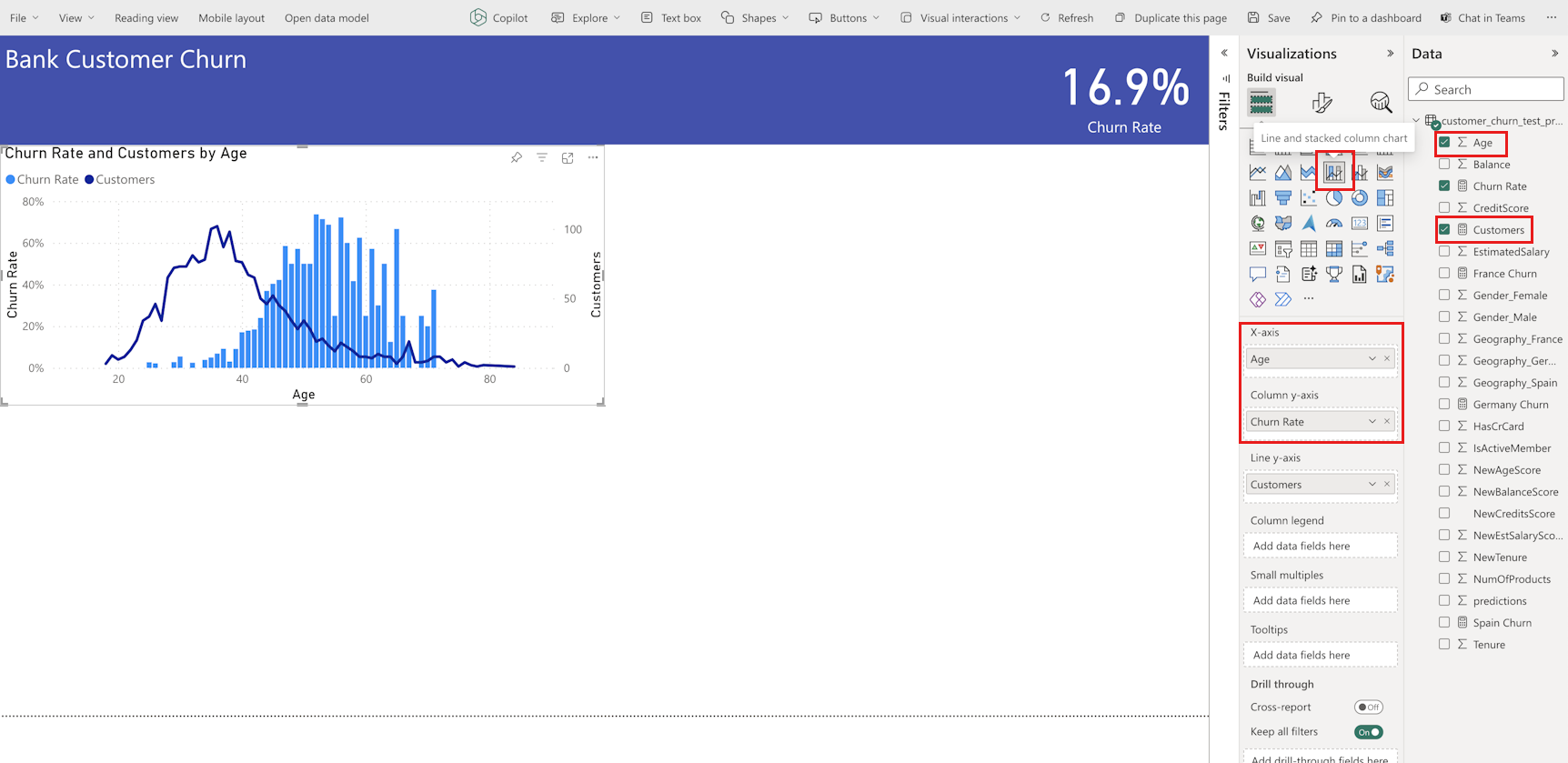Image resolution: width=1568 pixels, height=763 pixels.
Task: Click Open data model
Action: (x=327, y=17)
